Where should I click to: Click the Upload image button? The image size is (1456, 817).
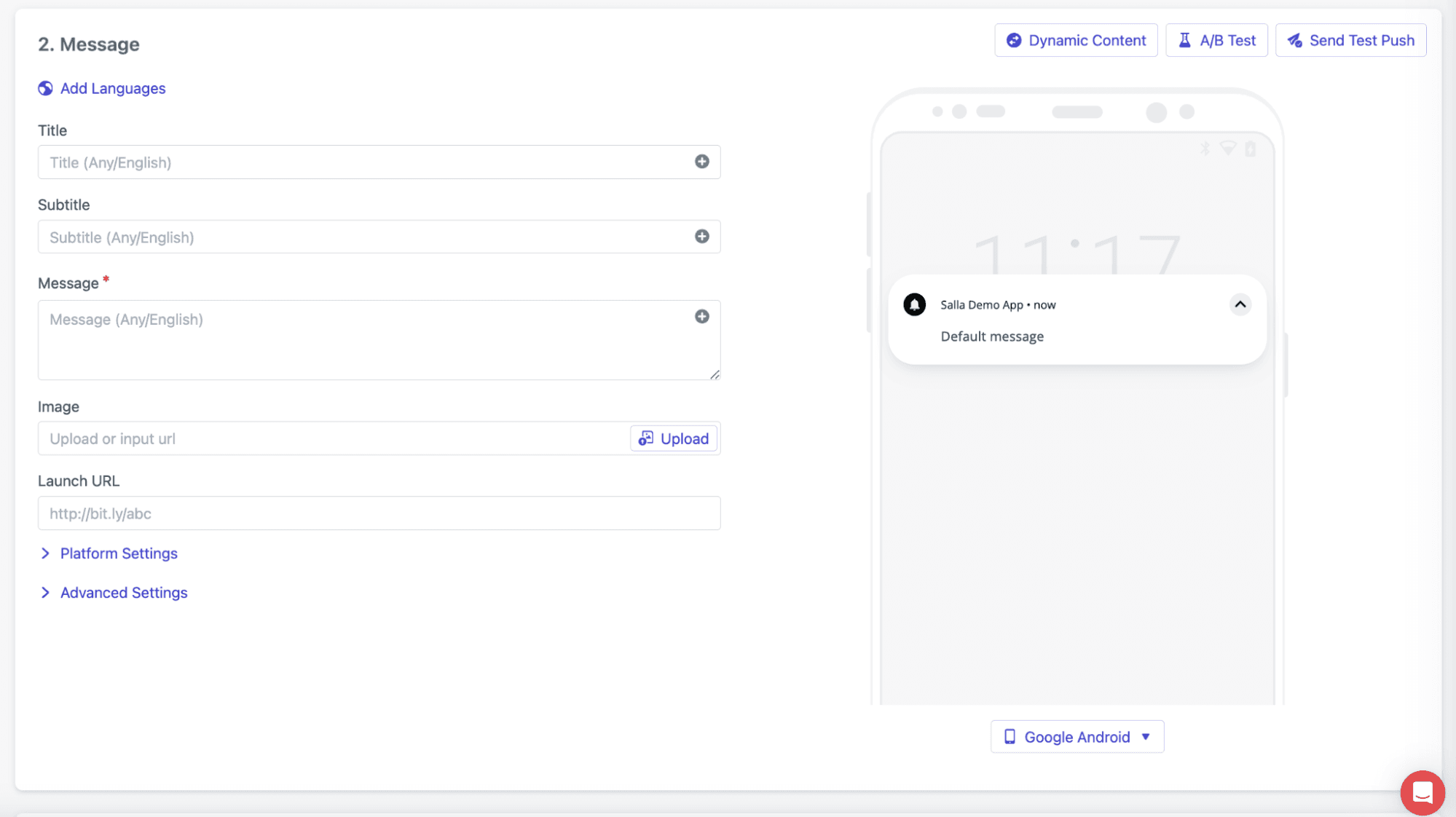(x=674, y=438)
